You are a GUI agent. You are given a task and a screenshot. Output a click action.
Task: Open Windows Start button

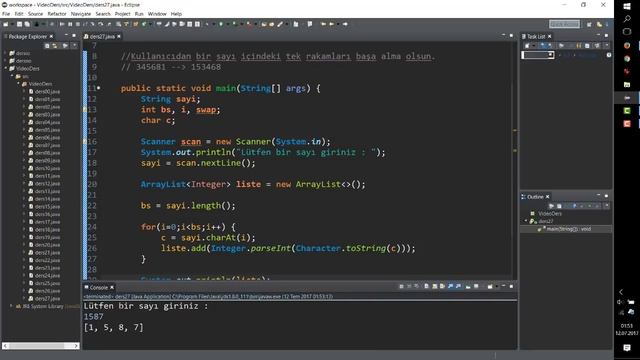pos(627,6)
